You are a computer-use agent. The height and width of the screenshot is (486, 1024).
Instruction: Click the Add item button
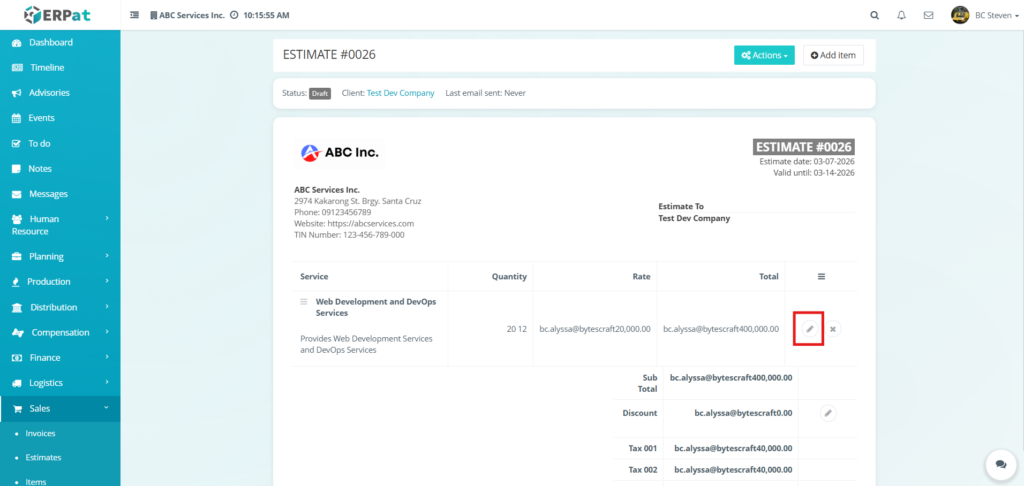click(x=833, y=55)
